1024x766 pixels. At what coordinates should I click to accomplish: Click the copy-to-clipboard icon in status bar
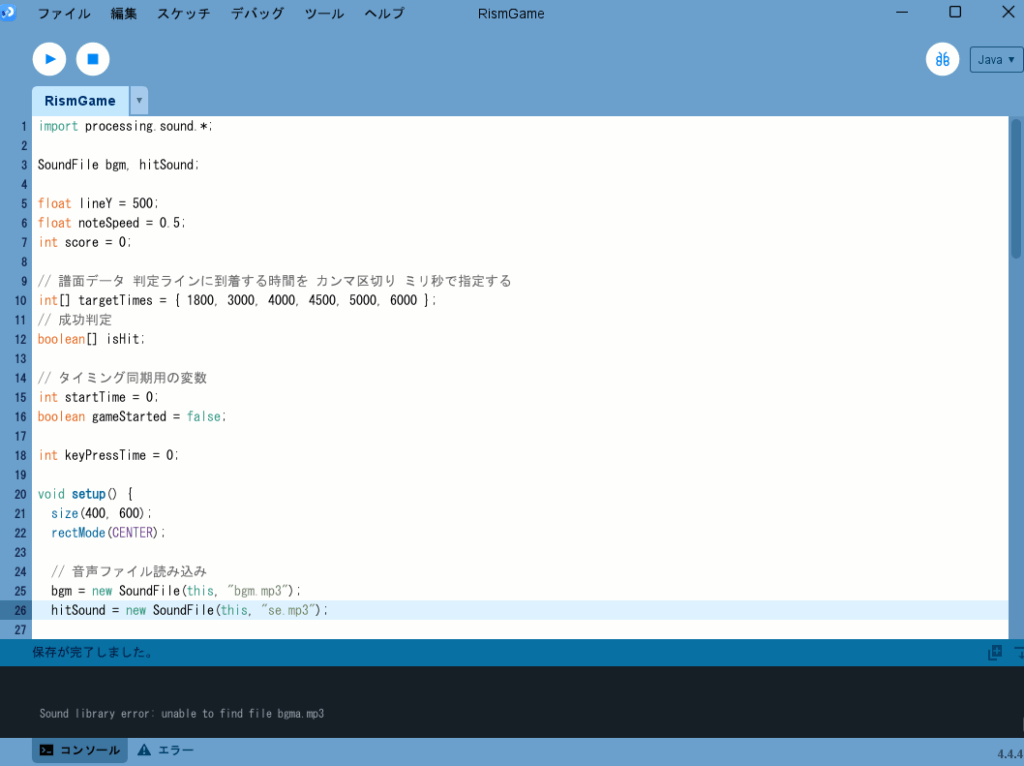(x=994, y=653)
